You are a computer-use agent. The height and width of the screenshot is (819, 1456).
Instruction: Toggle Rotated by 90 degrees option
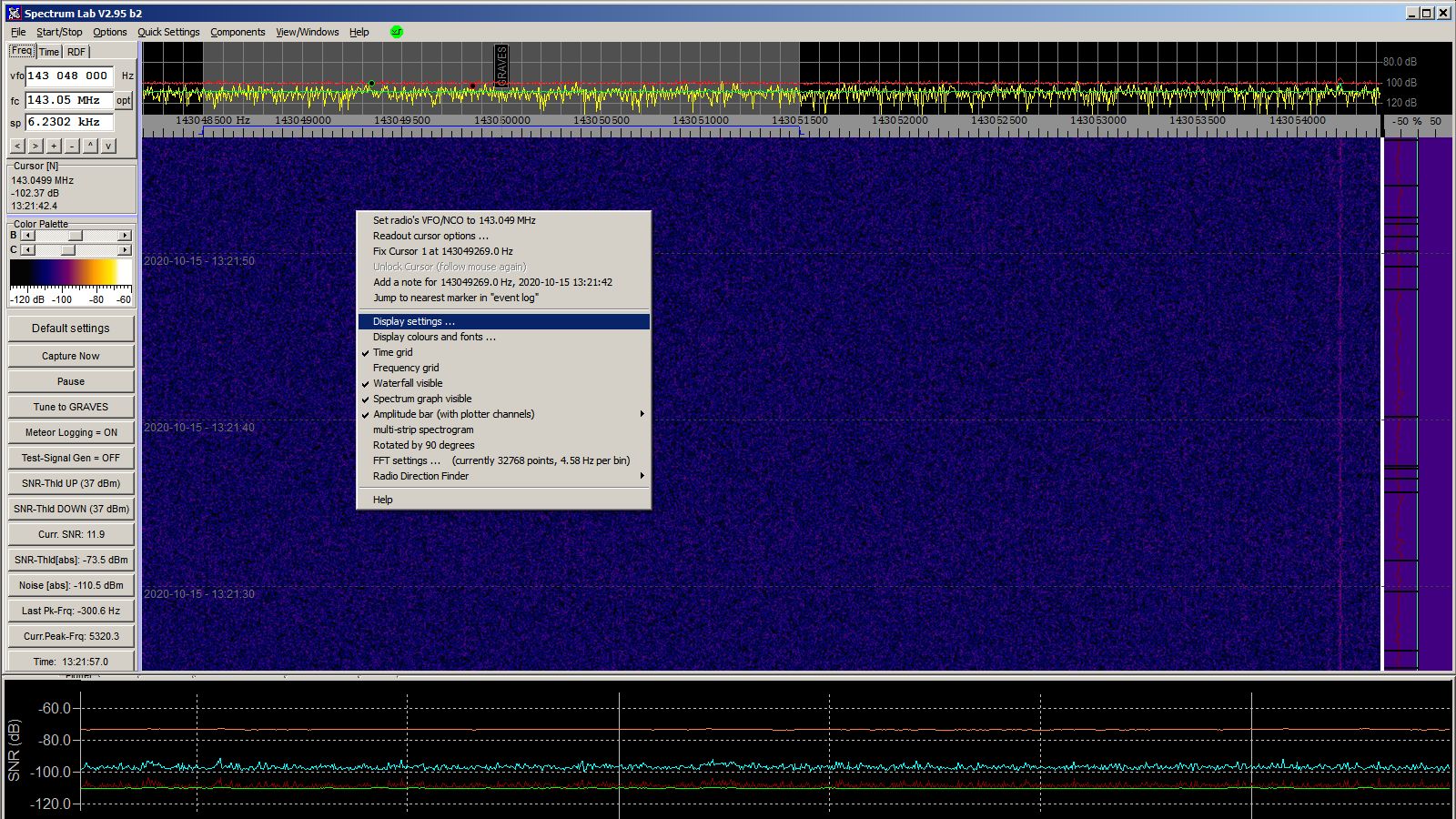(504, 445)
